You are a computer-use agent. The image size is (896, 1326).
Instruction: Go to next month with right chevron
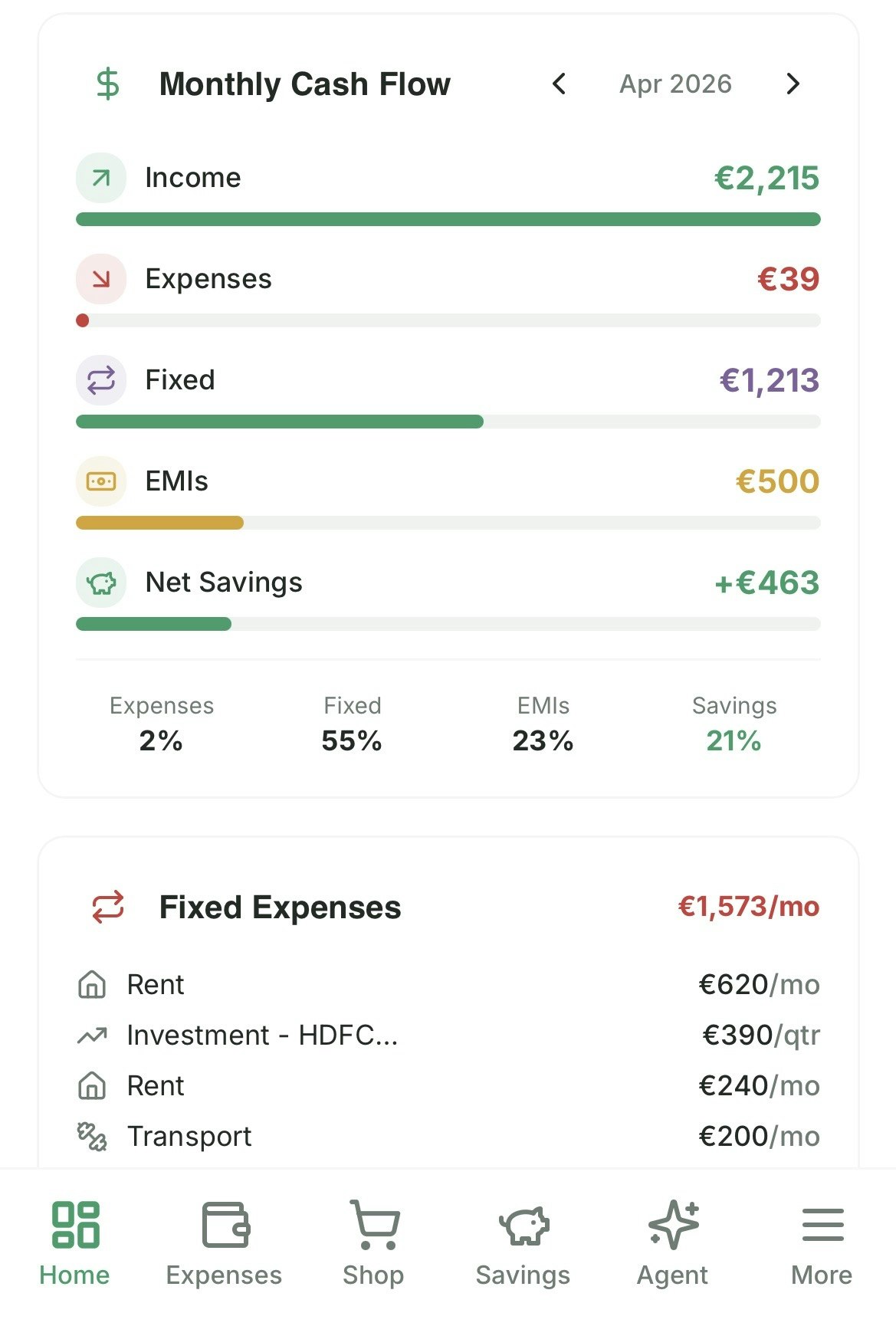[793, 84]
